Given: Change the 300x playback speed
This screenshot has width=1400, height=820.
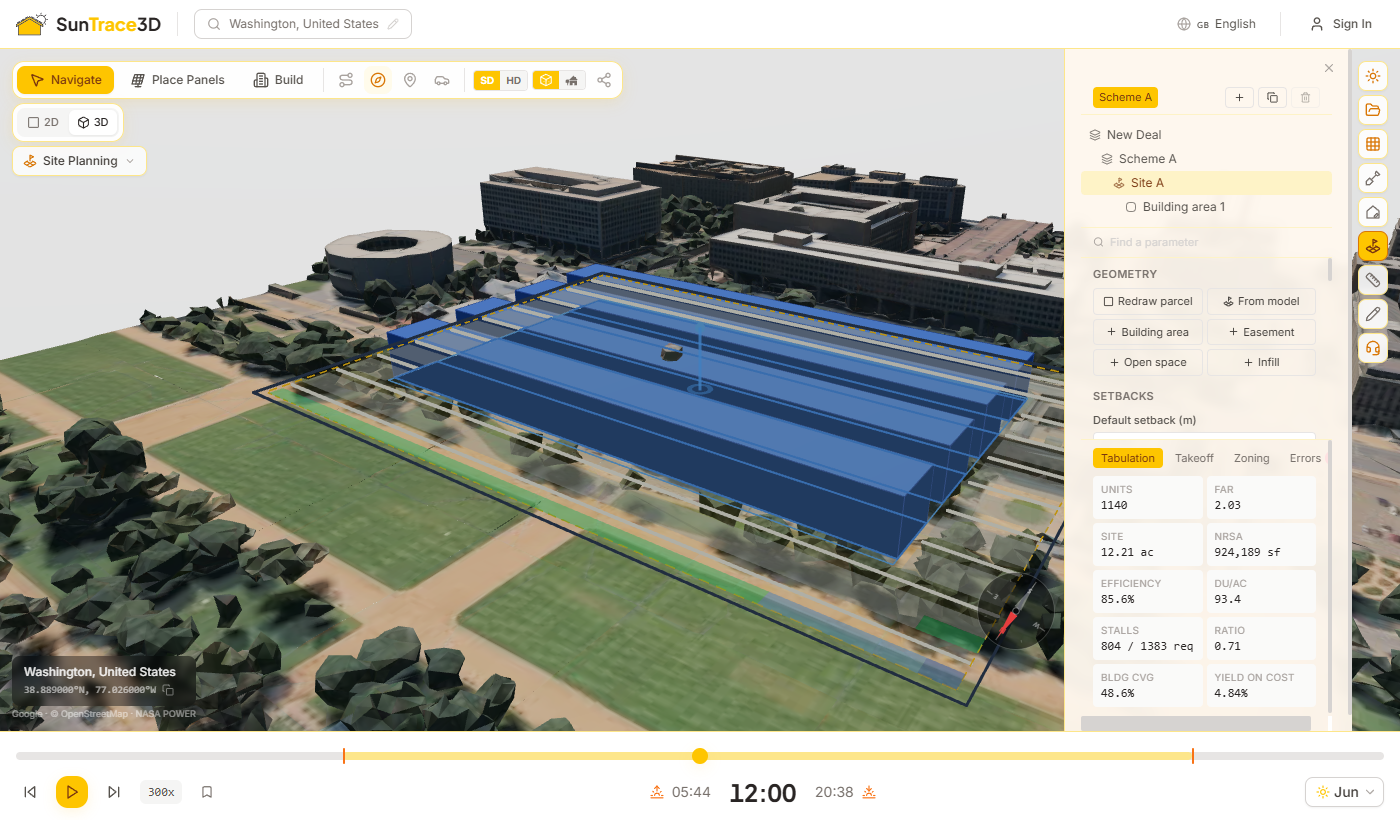Looking at the screenshot, I should click(x=161, y=792).
